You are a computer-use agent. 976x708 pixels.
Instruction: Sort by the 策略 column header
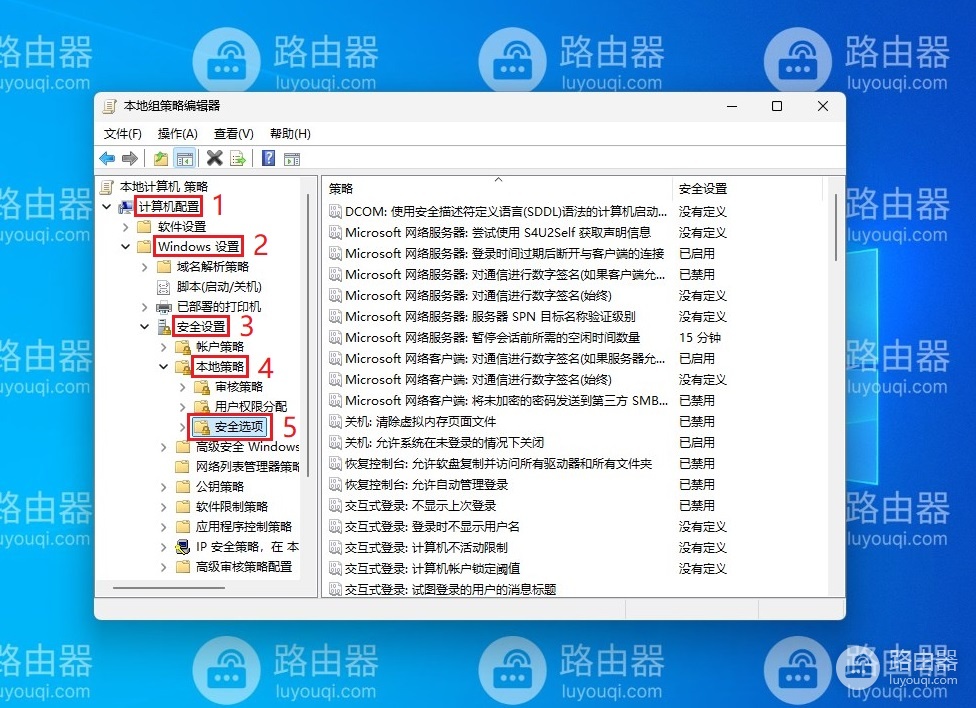[x=497, y=188]
